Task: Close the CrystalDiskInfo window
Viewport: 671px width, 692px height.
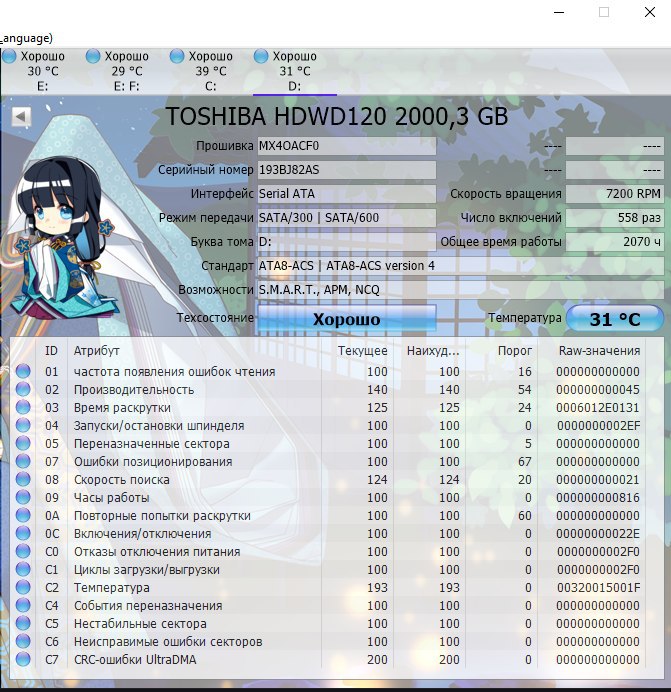Action: 649,12
